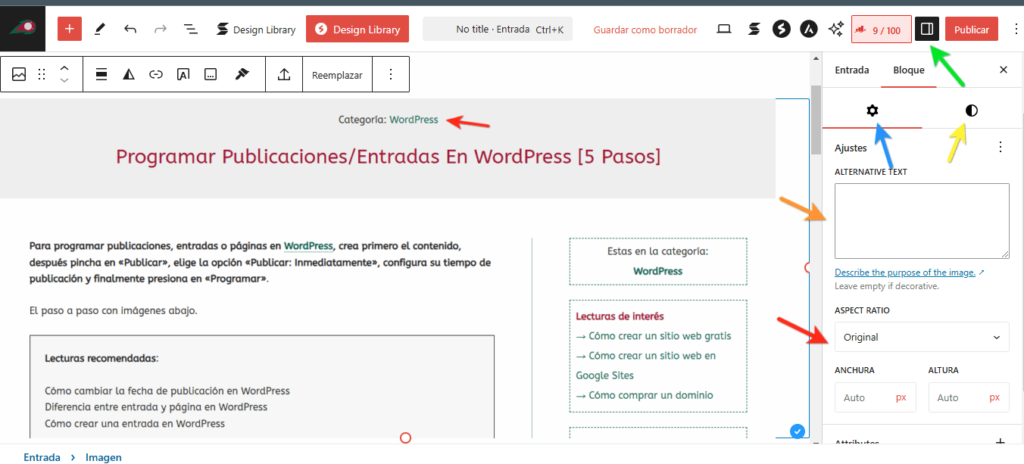Move the image block up
Screen dimensions: 1024x464
(x=64, y=68)
